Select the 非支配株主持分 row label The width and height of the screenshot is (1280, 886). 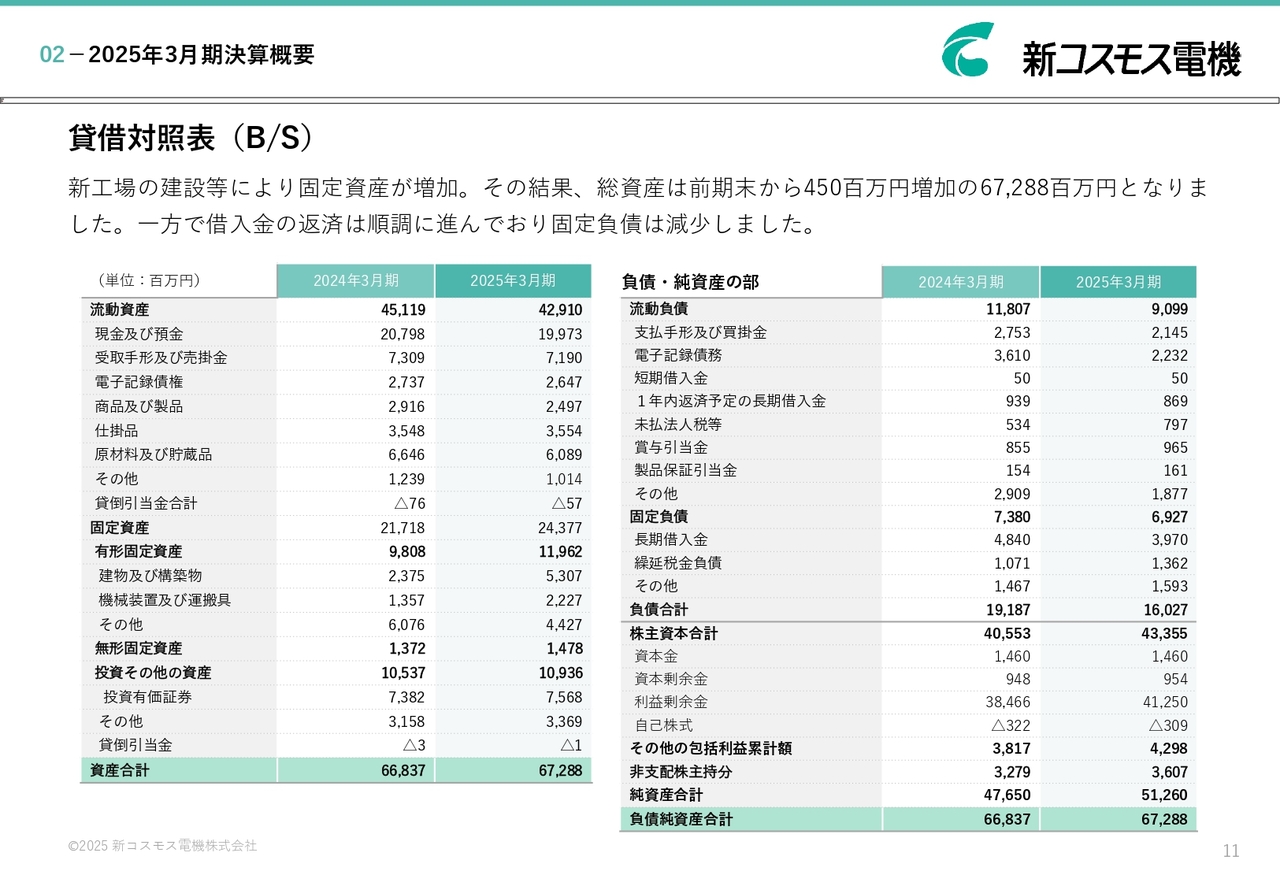click(x=681, y=772)
